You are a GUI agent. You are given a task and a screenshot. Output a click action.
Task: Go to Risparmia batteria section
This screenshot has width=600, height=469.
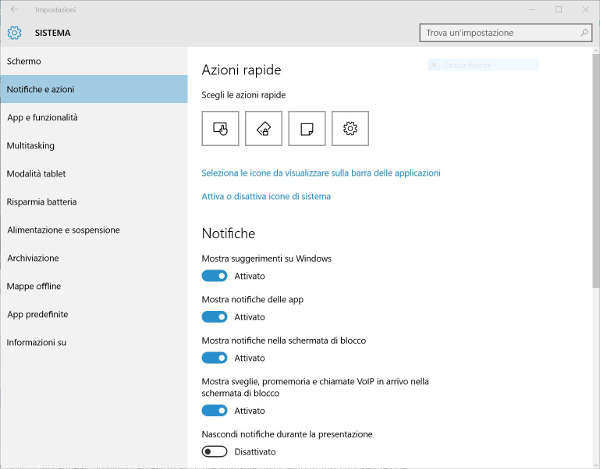[x=42, y=202]
